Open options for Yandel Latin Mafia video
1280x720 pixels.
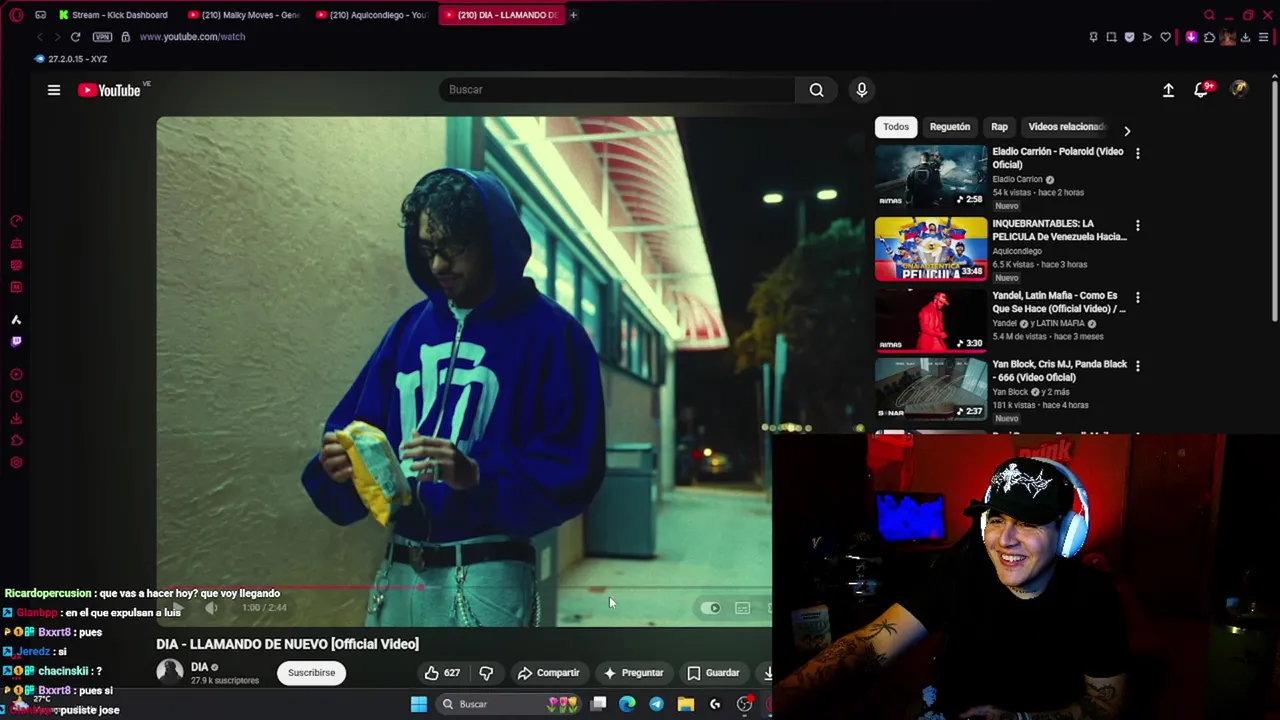1137,297
